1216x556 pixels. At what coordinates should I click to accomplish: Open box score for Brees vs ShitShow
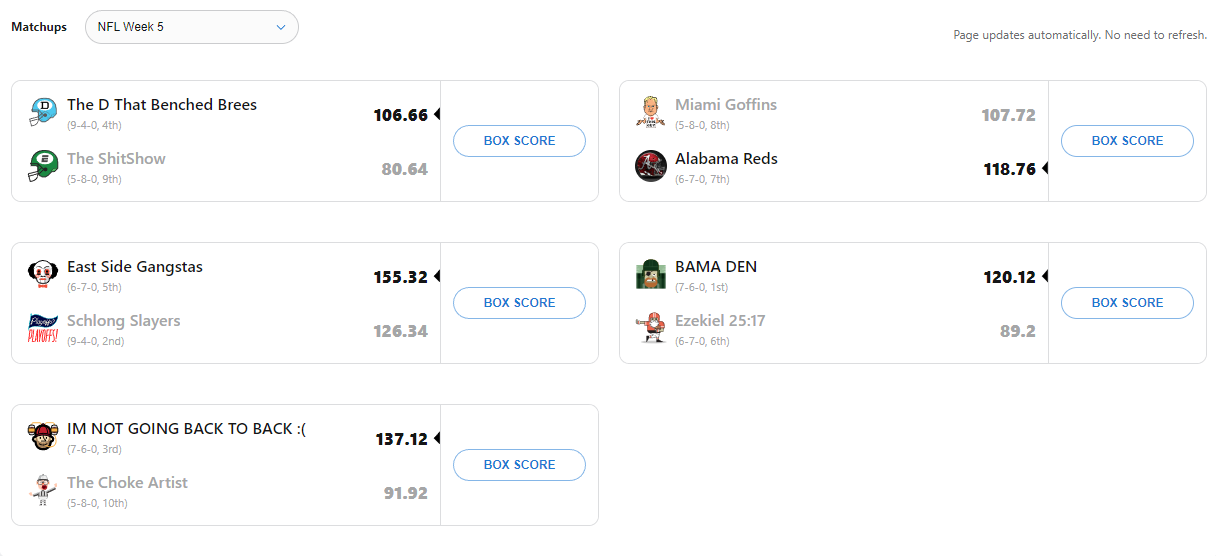(x=519, y=141)
